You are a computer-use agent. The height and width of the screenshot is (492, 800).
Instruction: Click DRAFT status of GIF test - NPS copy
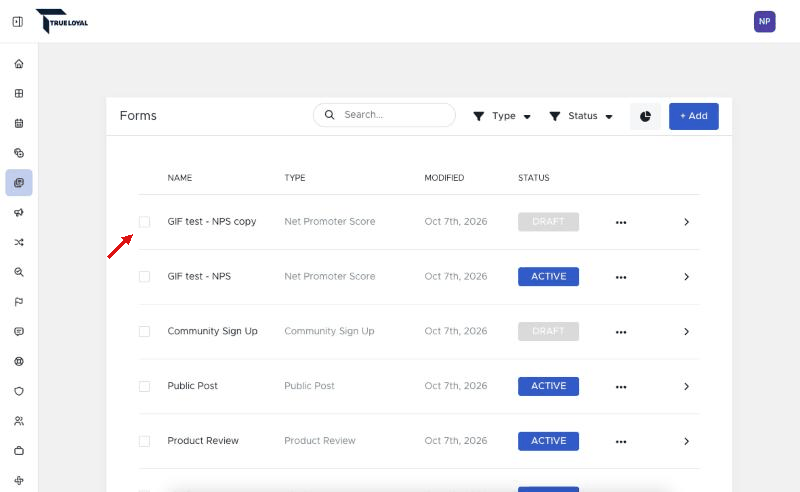pos(548,222)
